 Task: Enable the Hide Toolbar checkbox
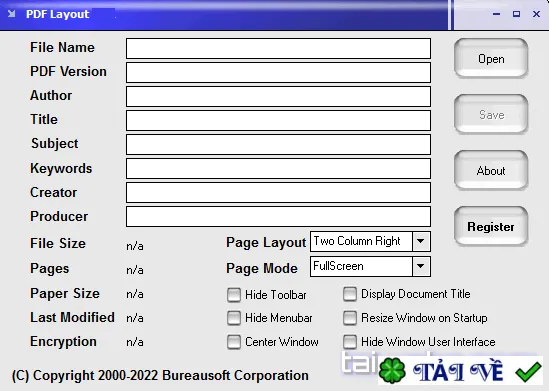point(234,295)
